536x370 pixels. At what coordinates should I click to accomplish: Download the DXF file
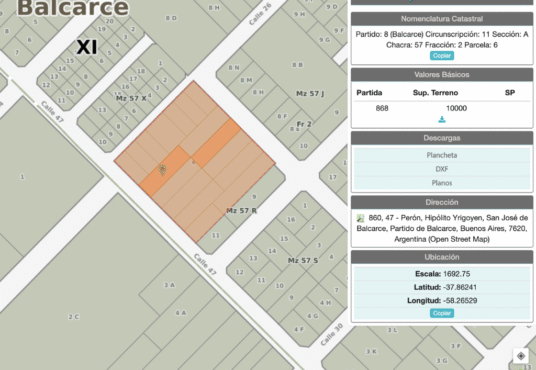tap(442, 169)
